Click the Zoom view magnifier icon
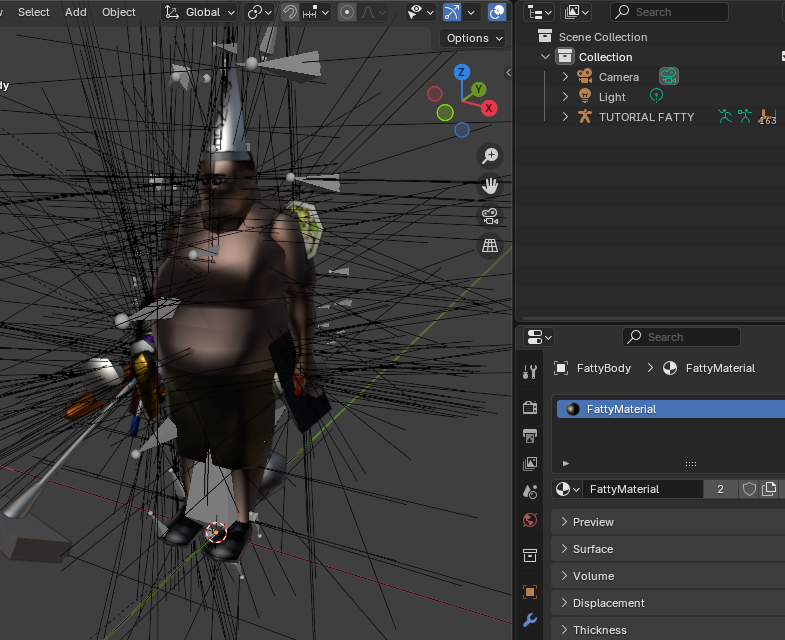The image size is (785, 640). click(490, 156)
